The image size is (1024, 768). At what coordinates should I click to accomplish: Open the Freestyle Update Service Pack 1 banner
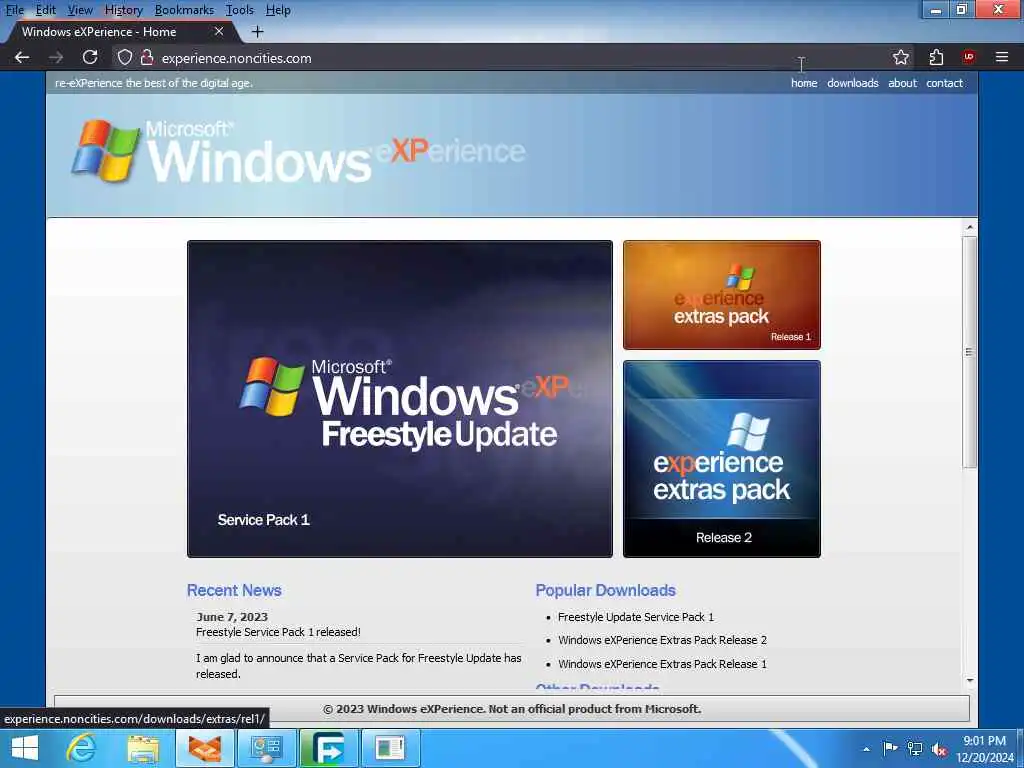400,399
